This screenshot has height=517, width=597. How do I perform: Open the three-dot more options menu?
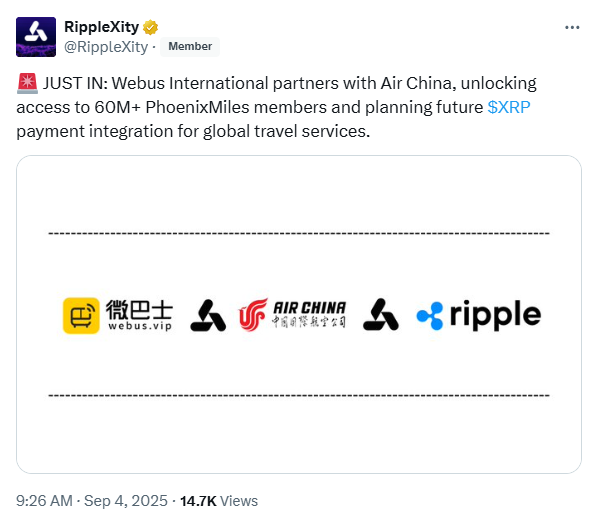pos(572,27)
